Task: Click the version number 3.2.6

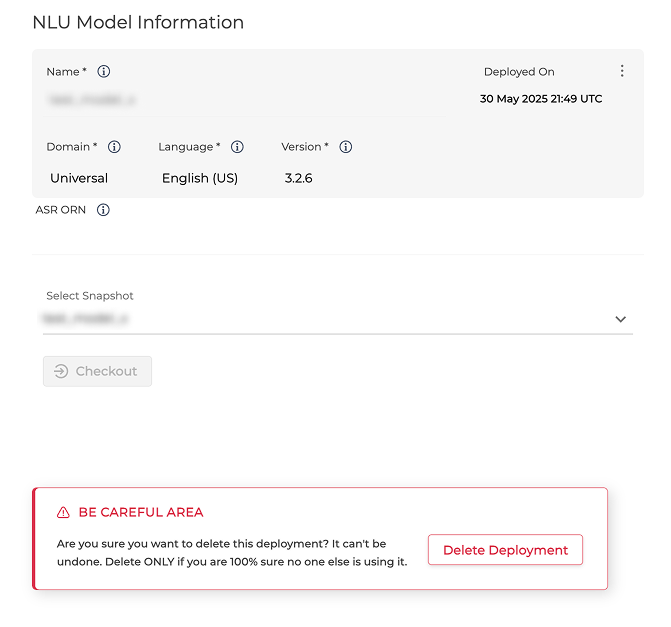Action: [x=299, y=178]
